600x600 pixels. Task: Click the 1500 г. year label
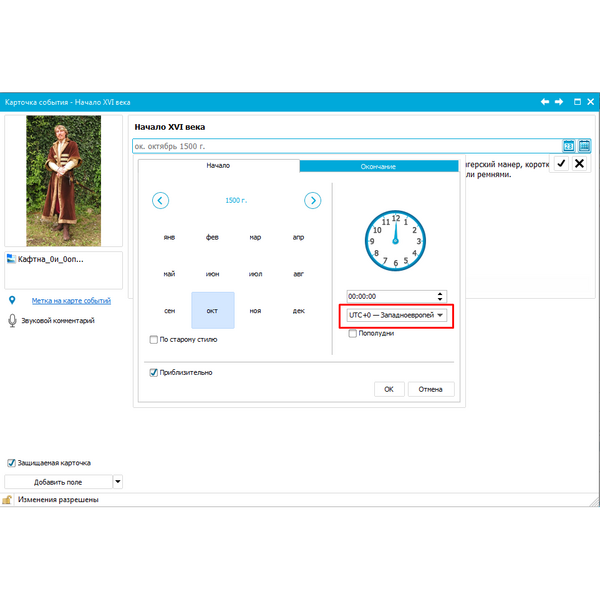coord(236,201)
